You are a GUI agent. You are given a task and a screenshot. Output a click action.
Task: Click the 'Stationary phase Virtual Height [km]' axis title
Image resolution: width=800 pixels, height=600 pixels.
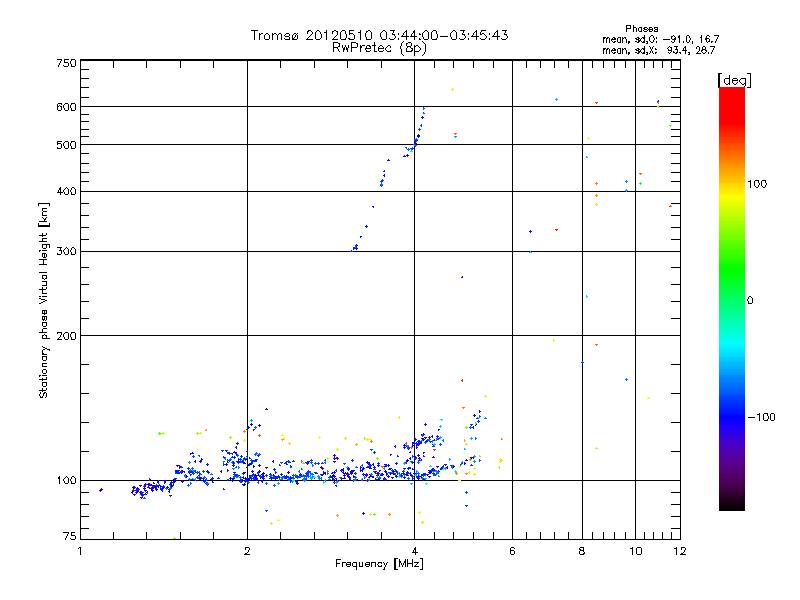point(44,301)
